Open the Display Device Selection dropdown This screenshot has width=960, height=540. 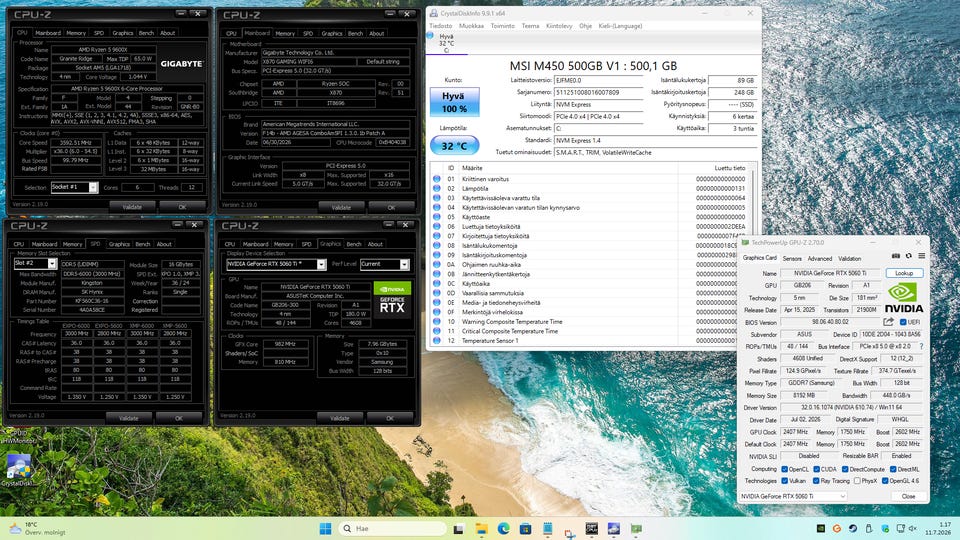click(x=276, y=264)
